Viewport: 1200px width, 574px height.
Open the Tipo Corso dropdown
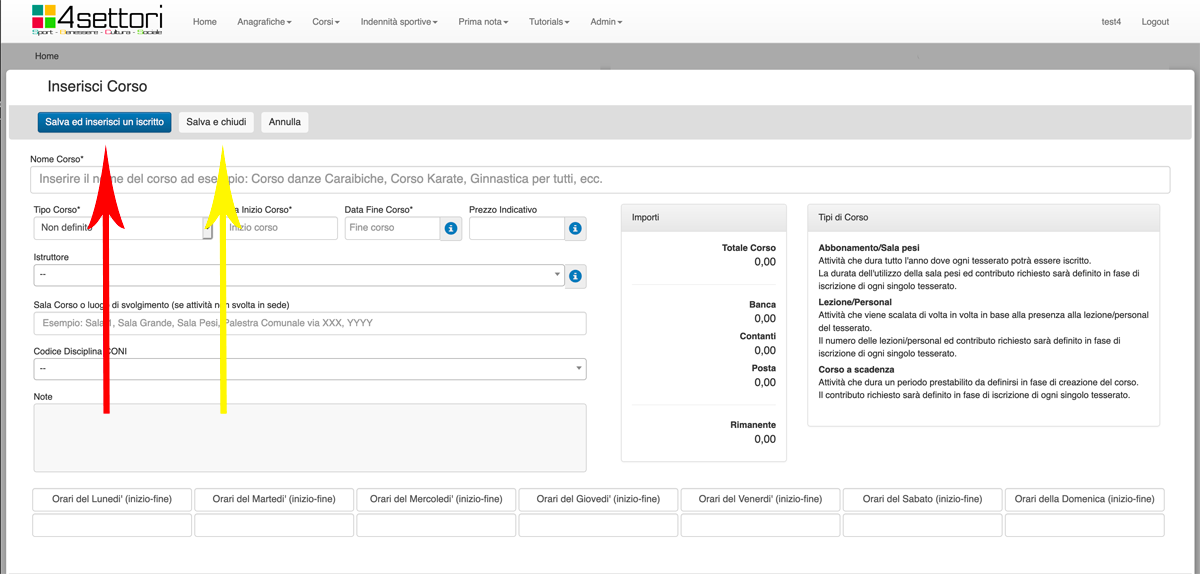tap(160, 228)
